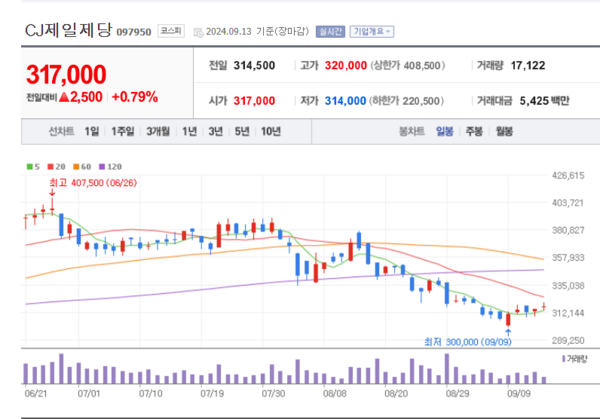Viewport: 600px width, 419px height.
Task: Switch to the 10년 line chart
Action: tap(270, 132)
